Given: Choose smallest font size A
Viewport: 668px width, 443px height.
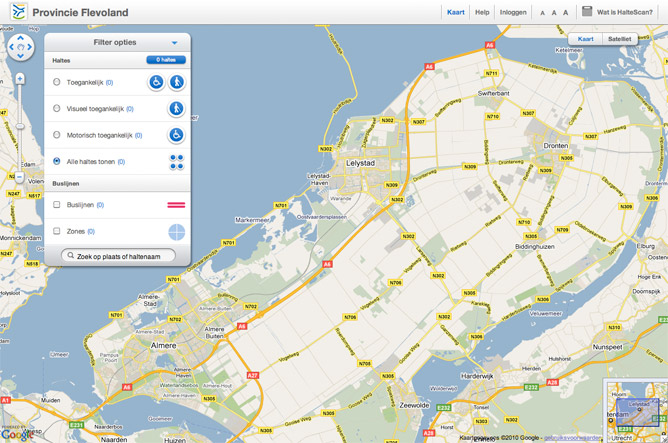Looking at the screenshot, I should (542, 13).
